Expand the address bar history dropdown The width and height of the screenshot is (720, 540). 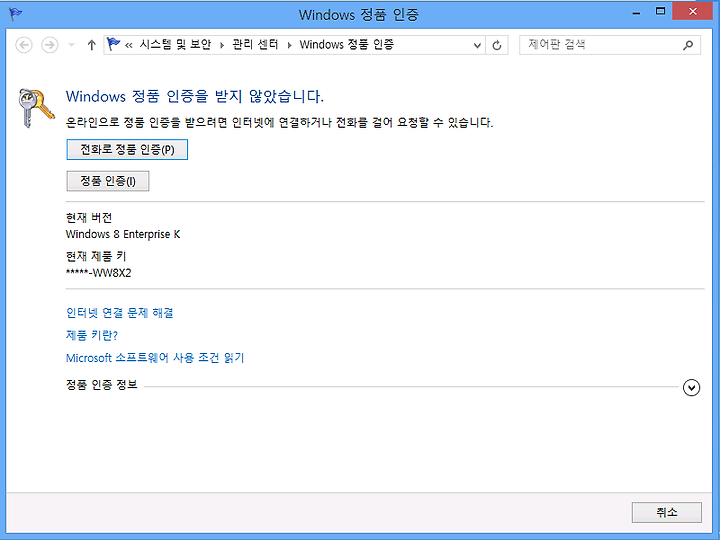[x=477, y=45]
